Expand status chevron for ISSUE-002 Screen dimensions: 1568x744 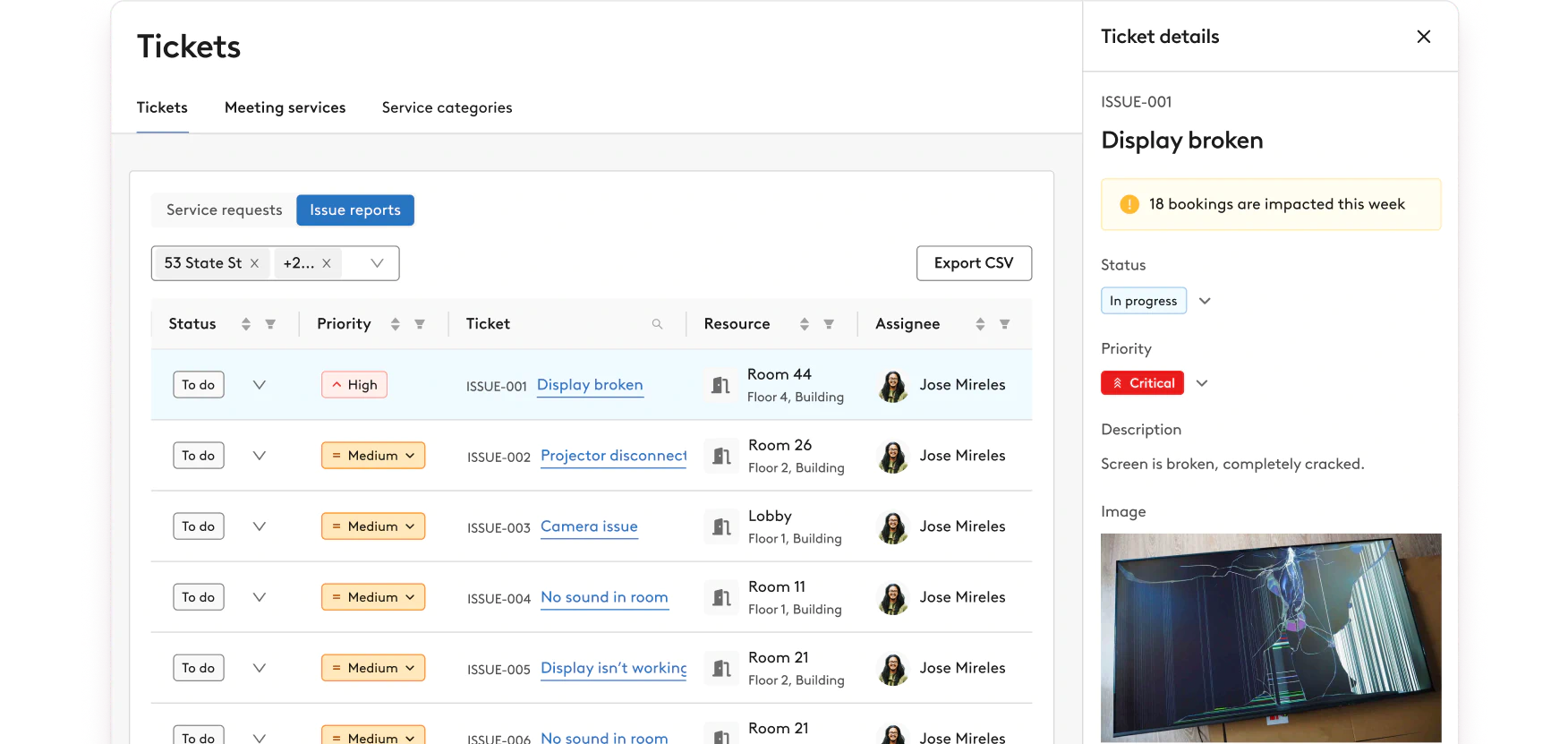coord(260,456)
